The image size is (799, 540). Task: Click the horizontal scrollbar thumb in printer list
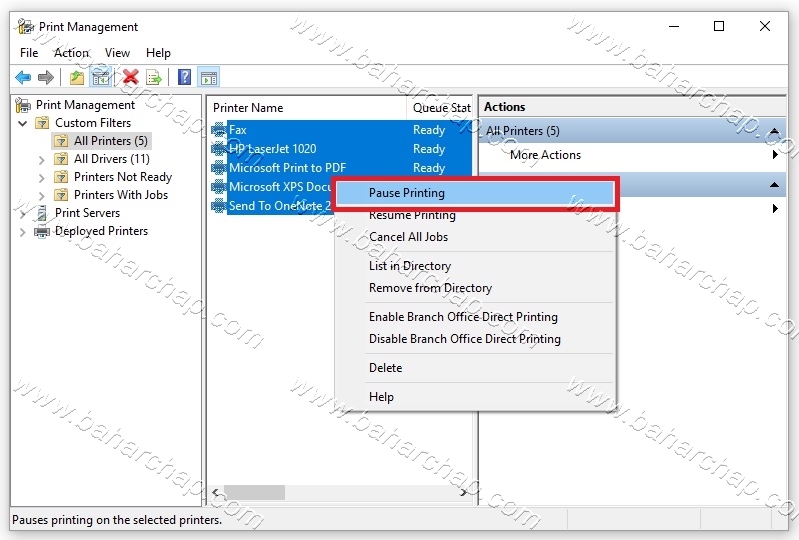point(254,493)
